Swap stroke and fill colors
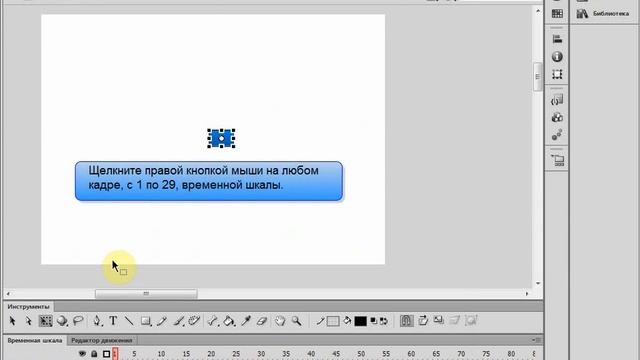 [384, 321]
